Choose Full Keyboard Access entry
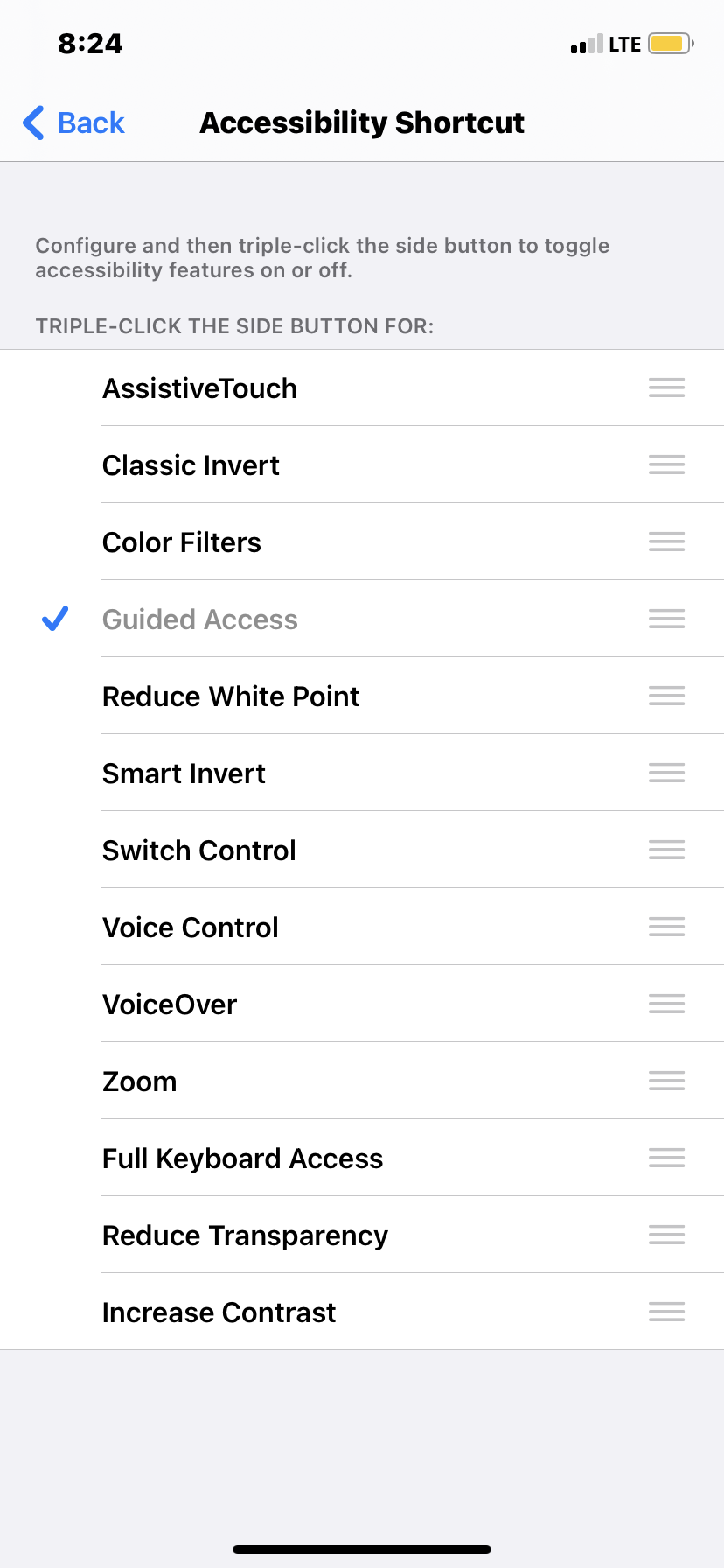Image resolution: width=724 pixels, height=1568 pixels. click(x=362, y=1158)
